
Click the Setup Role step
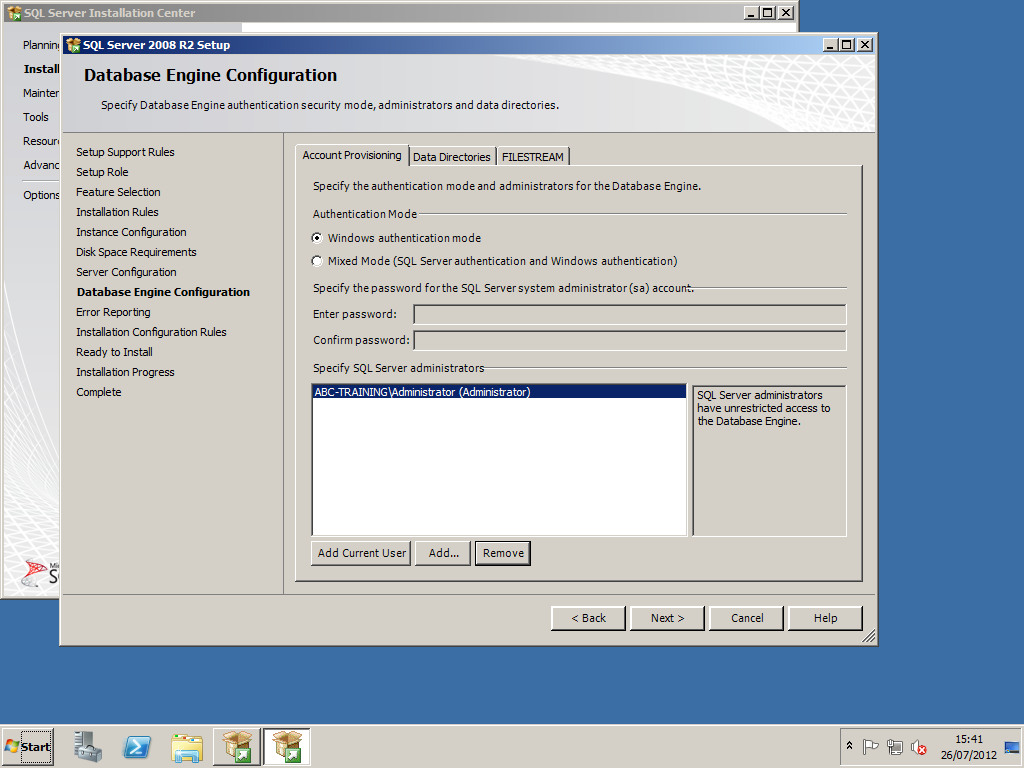[102, 172]
